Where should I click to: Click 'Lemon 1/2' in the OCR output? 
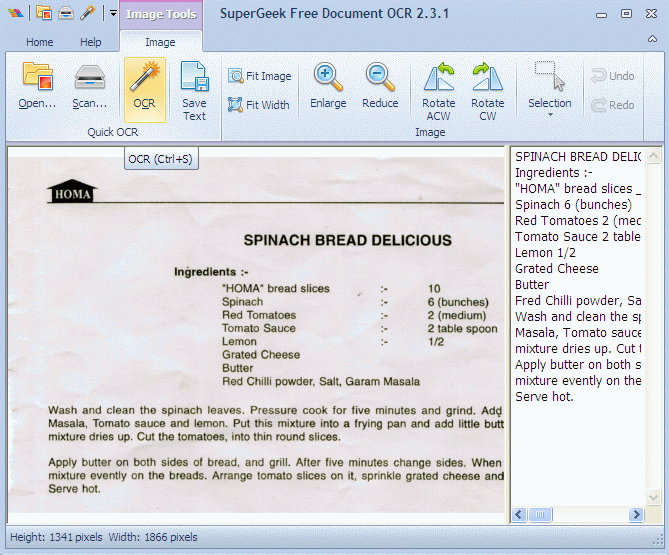point(545,253)
